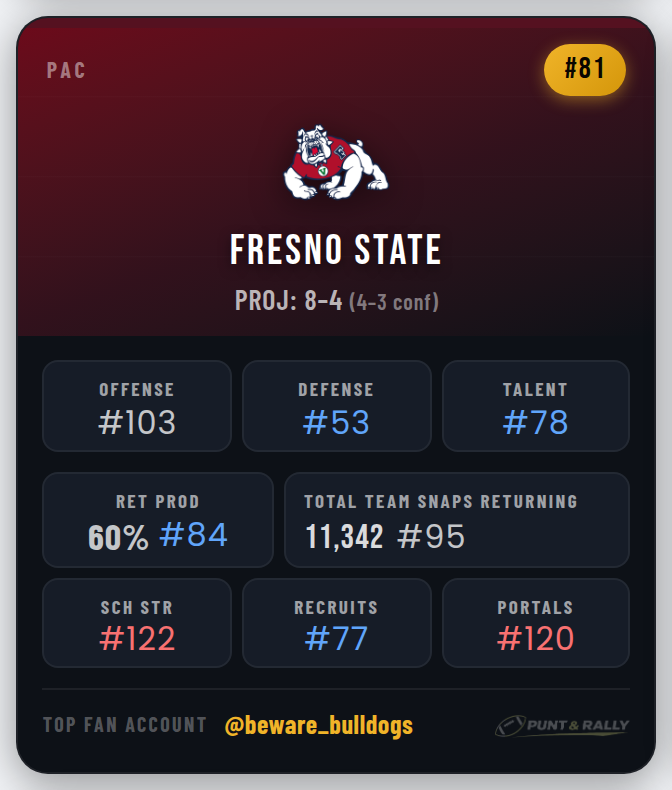Screen dimensions: 672x790
Task: Select Total Team Snaps Returning card
Action: click(457, 520)
